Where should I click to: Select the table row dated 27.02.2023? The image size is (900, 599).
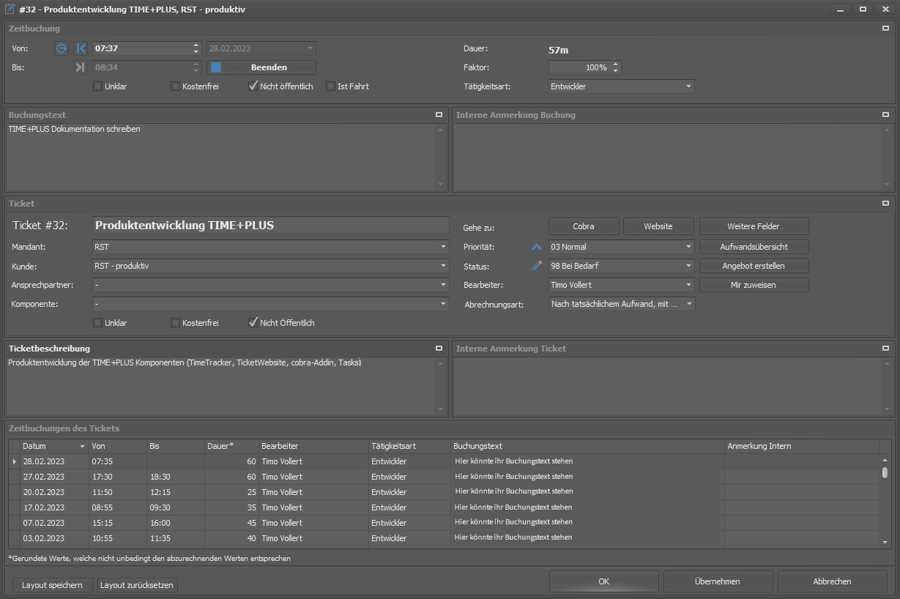point(445,477)
